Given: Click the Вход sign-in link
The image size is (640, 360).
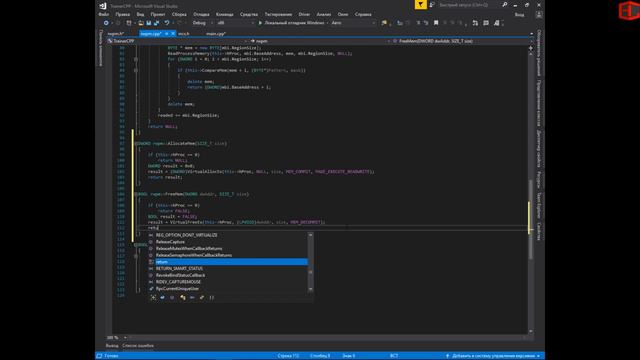Looking at the screenshot, I should (x=519, y=15).
